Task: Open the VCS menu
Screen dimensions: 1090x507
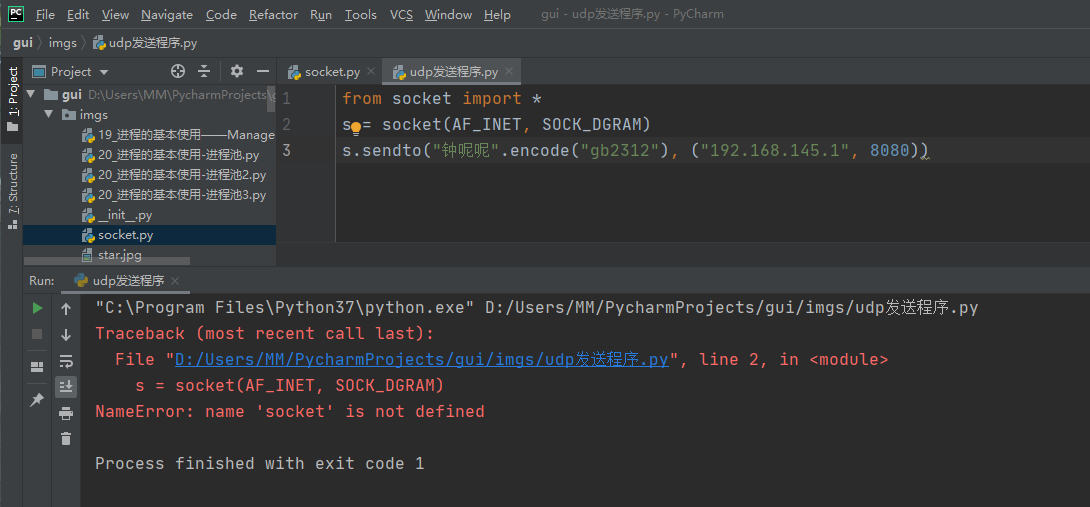Action: (401, 15)
